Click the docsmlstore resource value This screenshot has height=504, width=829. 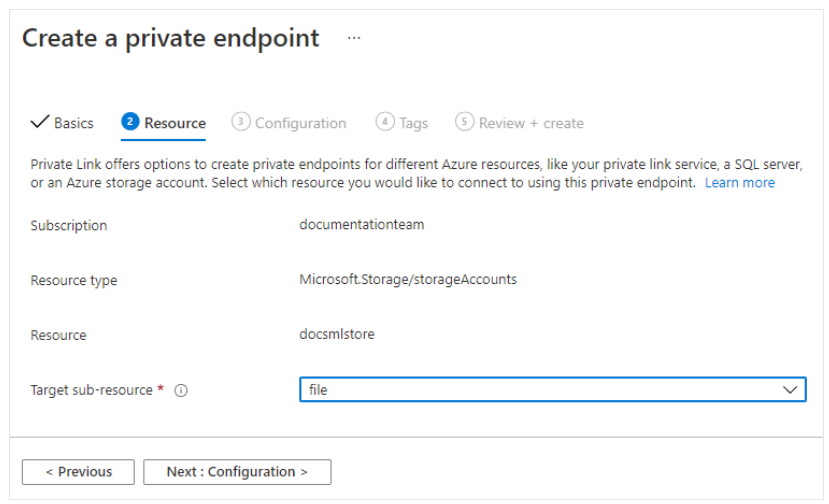337,334
